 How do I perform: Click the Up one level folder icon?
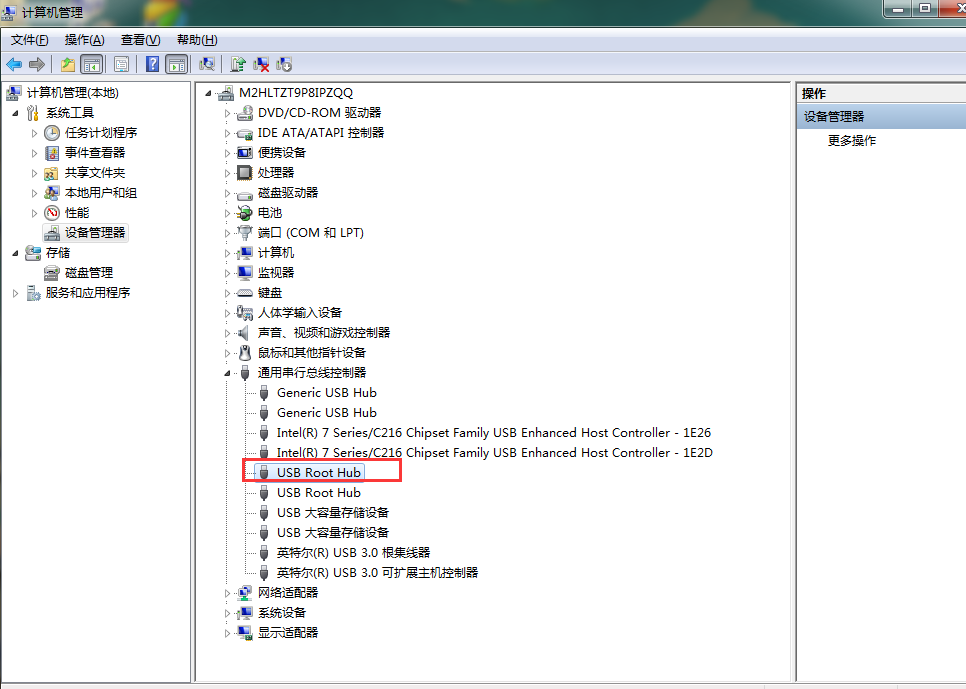point(68,64)
